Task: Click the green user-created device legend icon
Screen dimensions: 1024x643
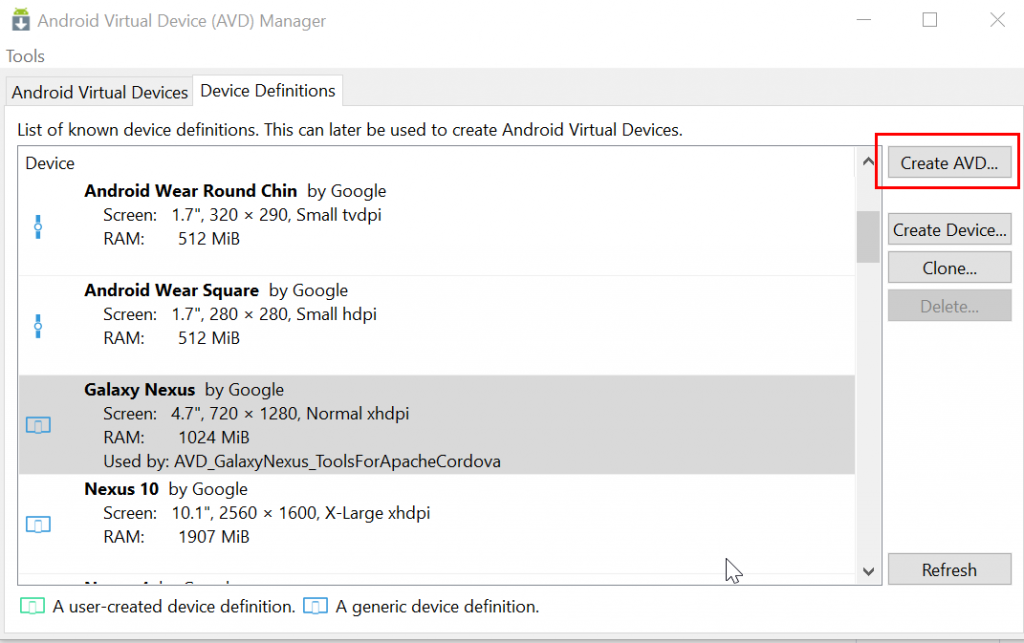Action: [33, 606]
